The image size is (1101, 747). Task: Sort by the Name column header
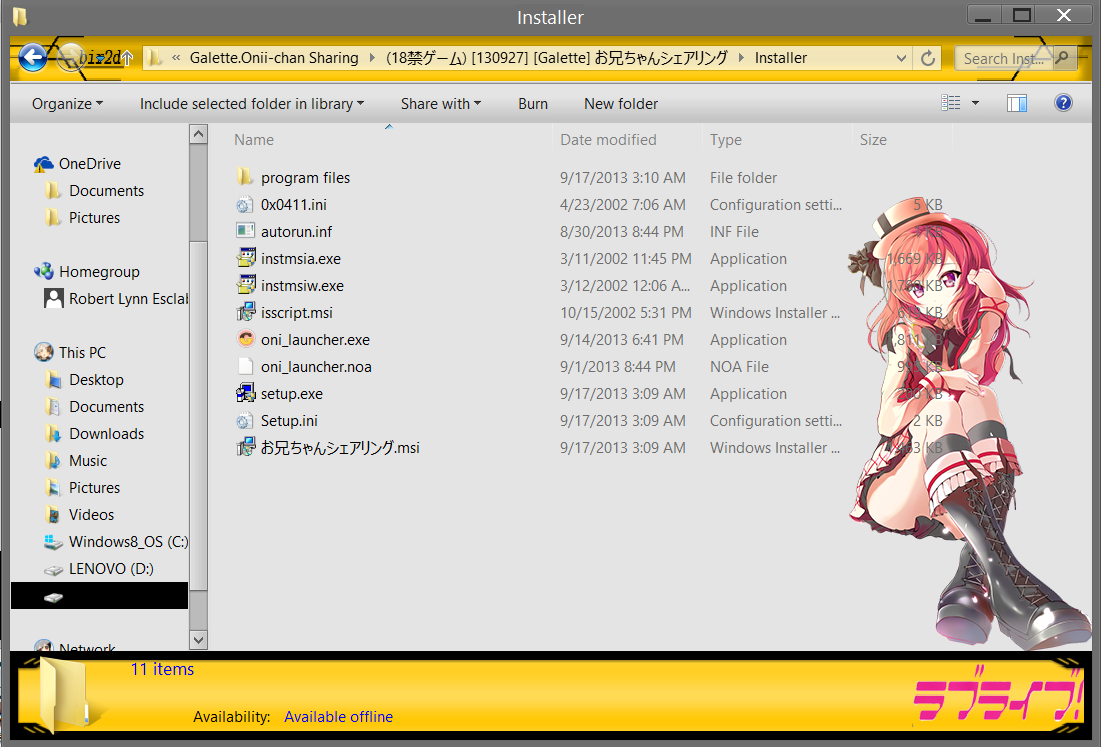pos(254,140)
